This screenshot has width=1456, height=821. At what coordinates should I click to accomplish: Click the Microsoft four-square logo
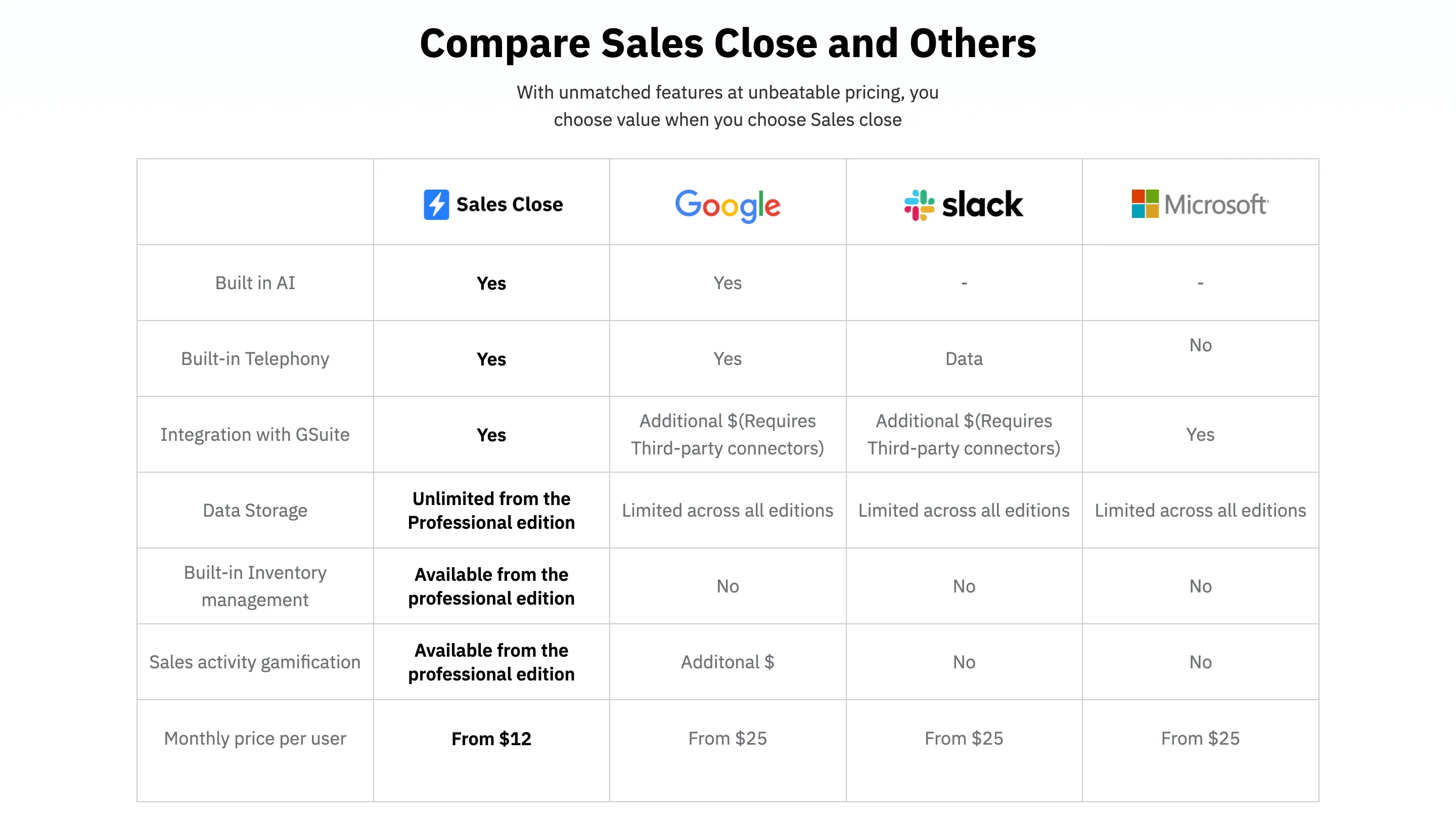click(x=1145, y=203)
